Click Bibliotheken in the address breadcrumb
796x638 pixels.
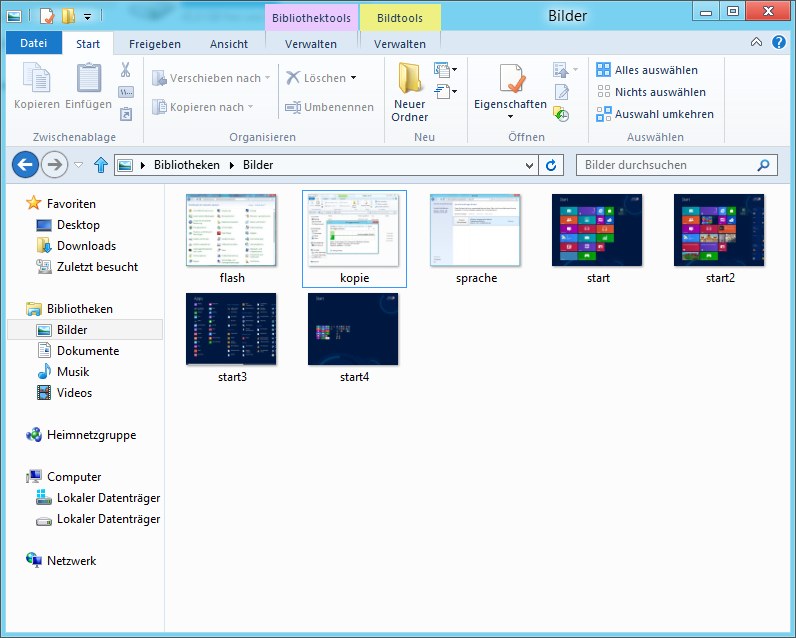click(x=187, y=165)
